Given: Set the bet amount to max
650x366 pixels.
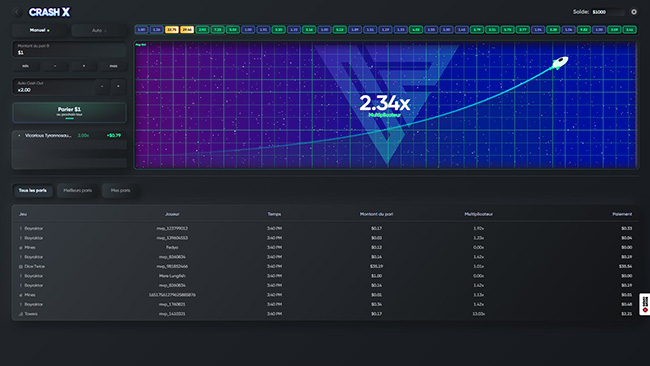Looking at the screenshot, I should tap(113, 66).
